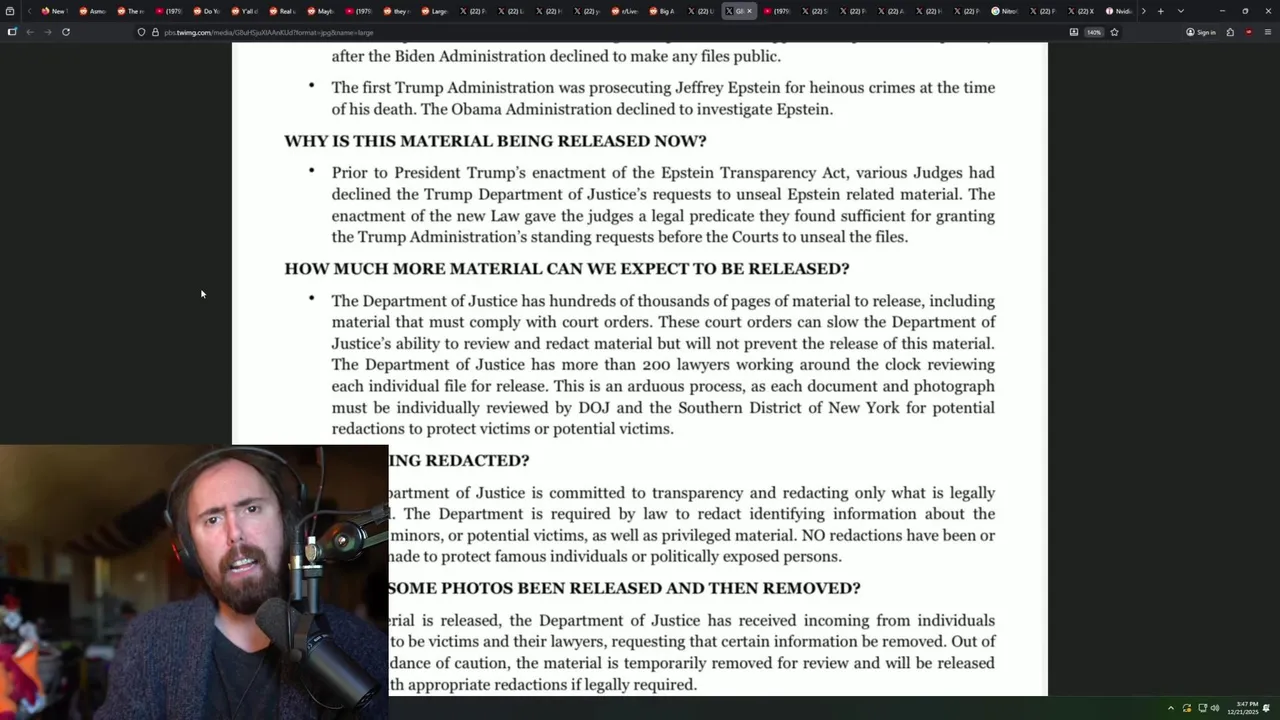The width and height of the screenshot is (1280, 720).
Task: Switch to the "The re" Reddit tab
Action: coord(130,11)
